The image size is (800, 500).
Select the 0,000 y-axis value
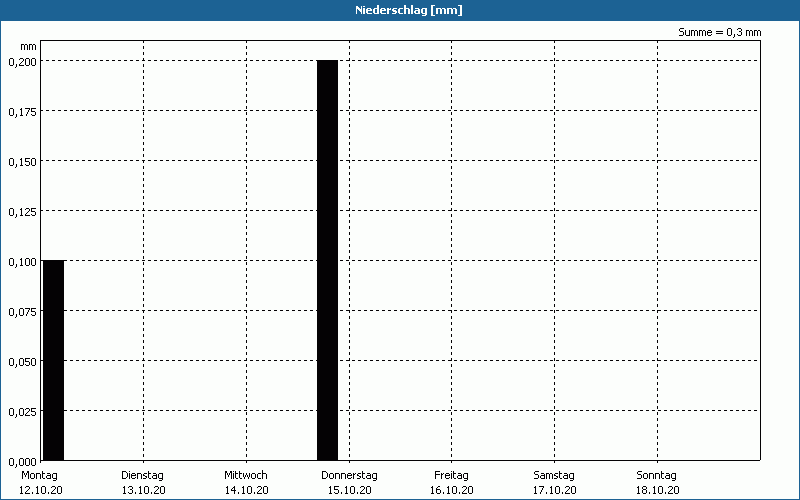pos(22,461)
